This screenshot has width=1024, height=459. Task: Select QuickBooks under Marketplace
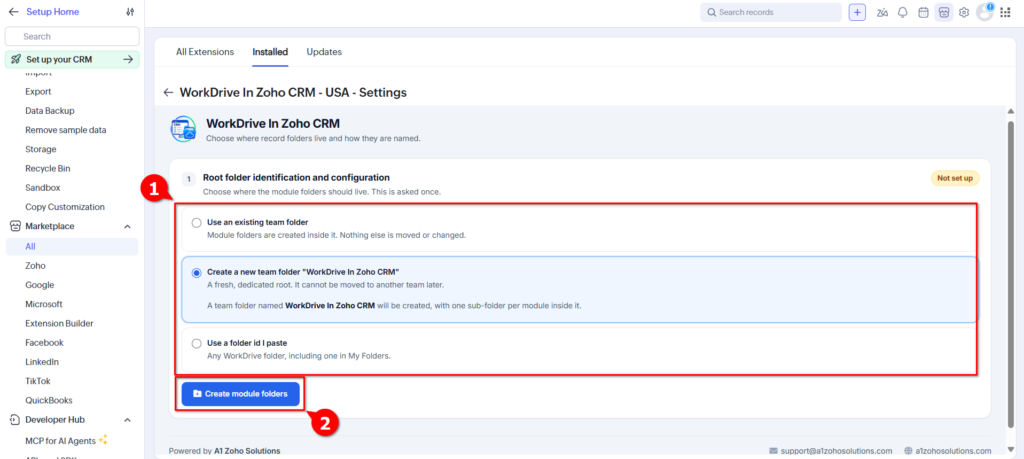[x=48, y=400]
